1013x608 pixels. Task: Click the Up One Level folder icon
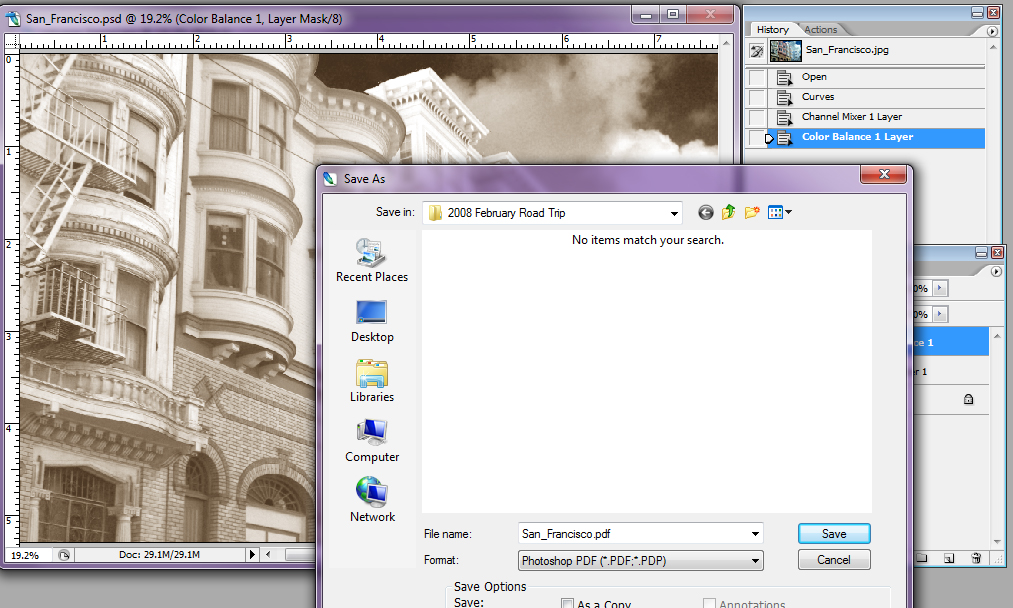click(729, 212)
